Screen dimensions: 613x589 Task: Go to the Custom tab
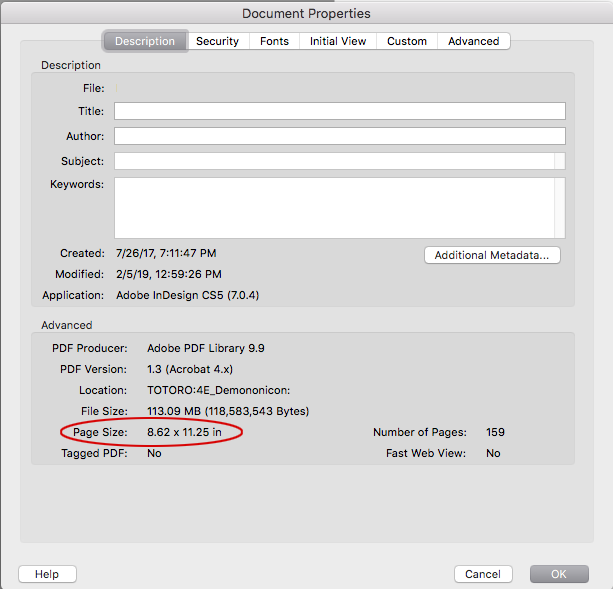tap(407, 41)
